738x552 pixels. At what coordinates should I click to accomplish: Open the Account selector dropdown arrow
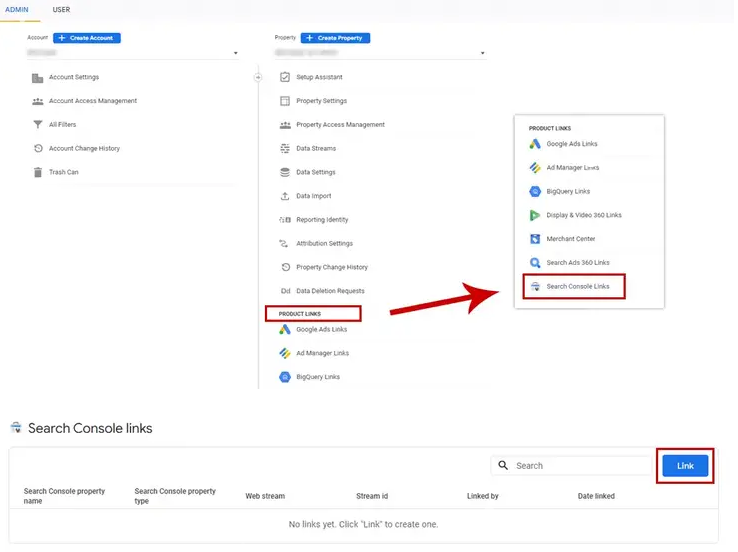coord(235,53)
